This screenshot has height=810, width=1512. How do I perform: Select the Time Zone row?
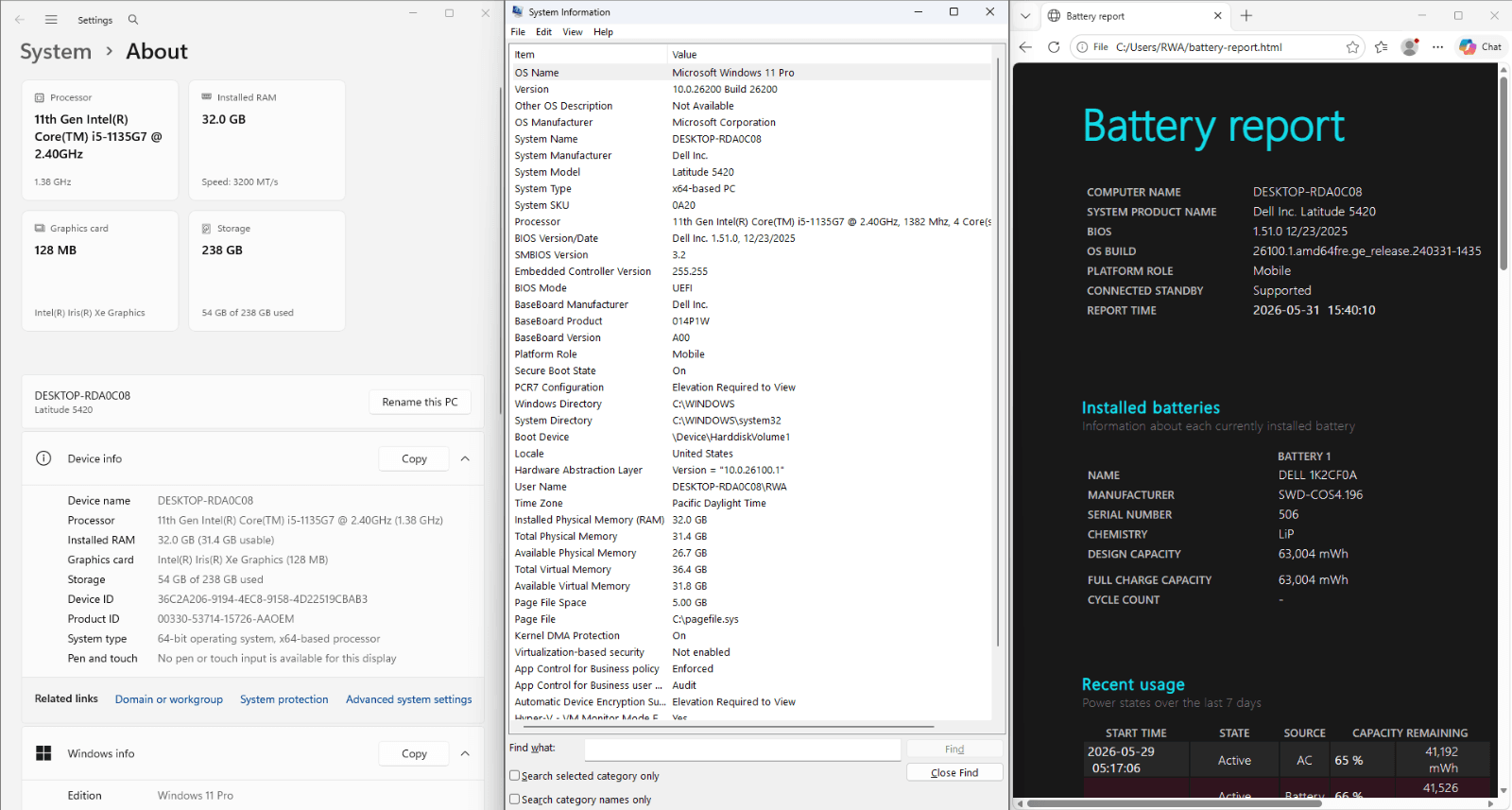pos(750,503)
